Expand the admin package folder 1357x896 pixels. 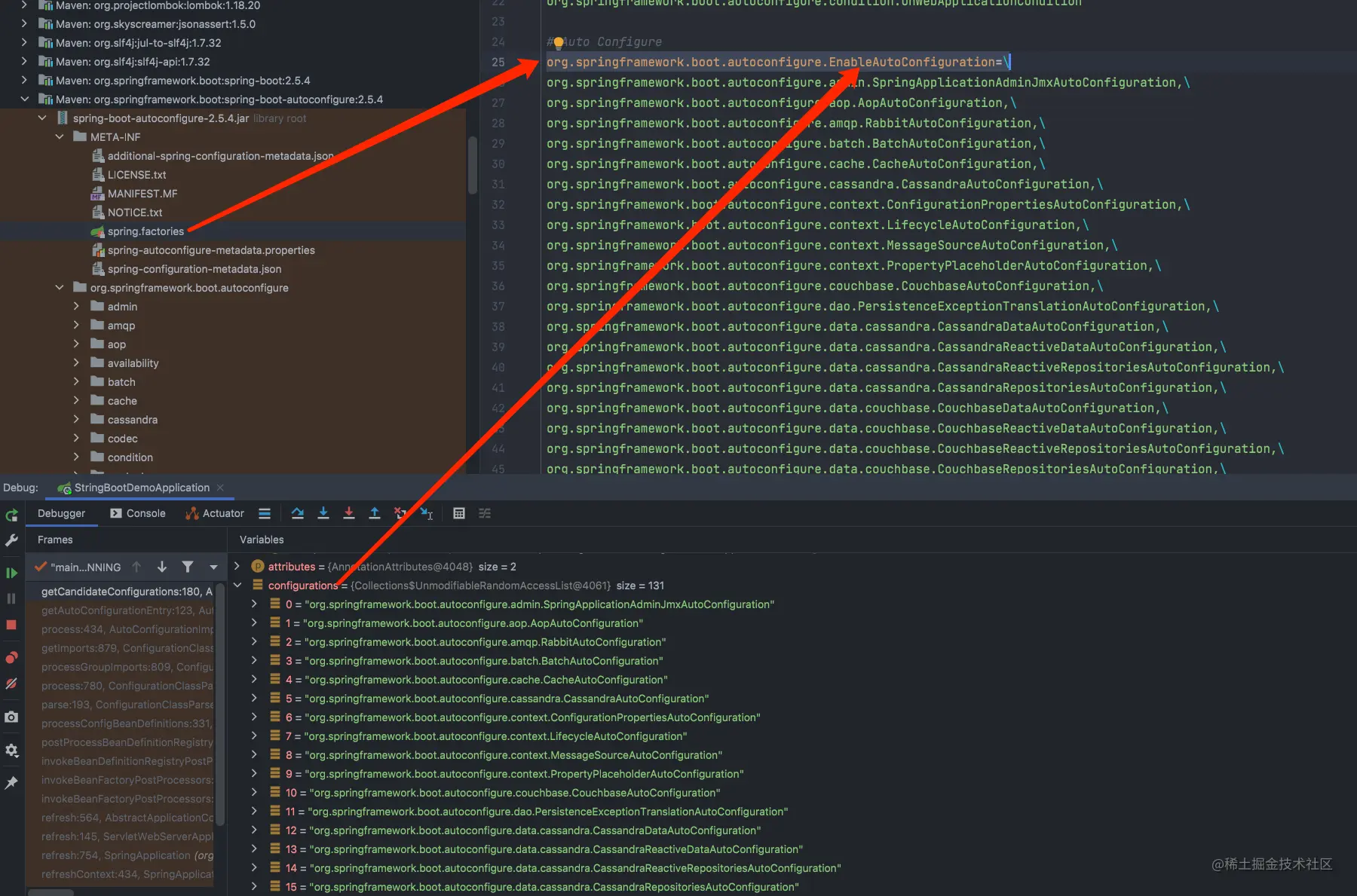(x=76, y=307)
